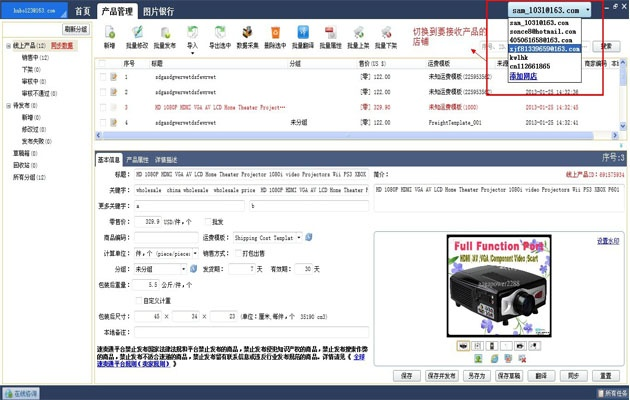Click the 重置 reset button
Image resolution: width=630 pixels, height=400 pixels.
(x=605, y=376)
